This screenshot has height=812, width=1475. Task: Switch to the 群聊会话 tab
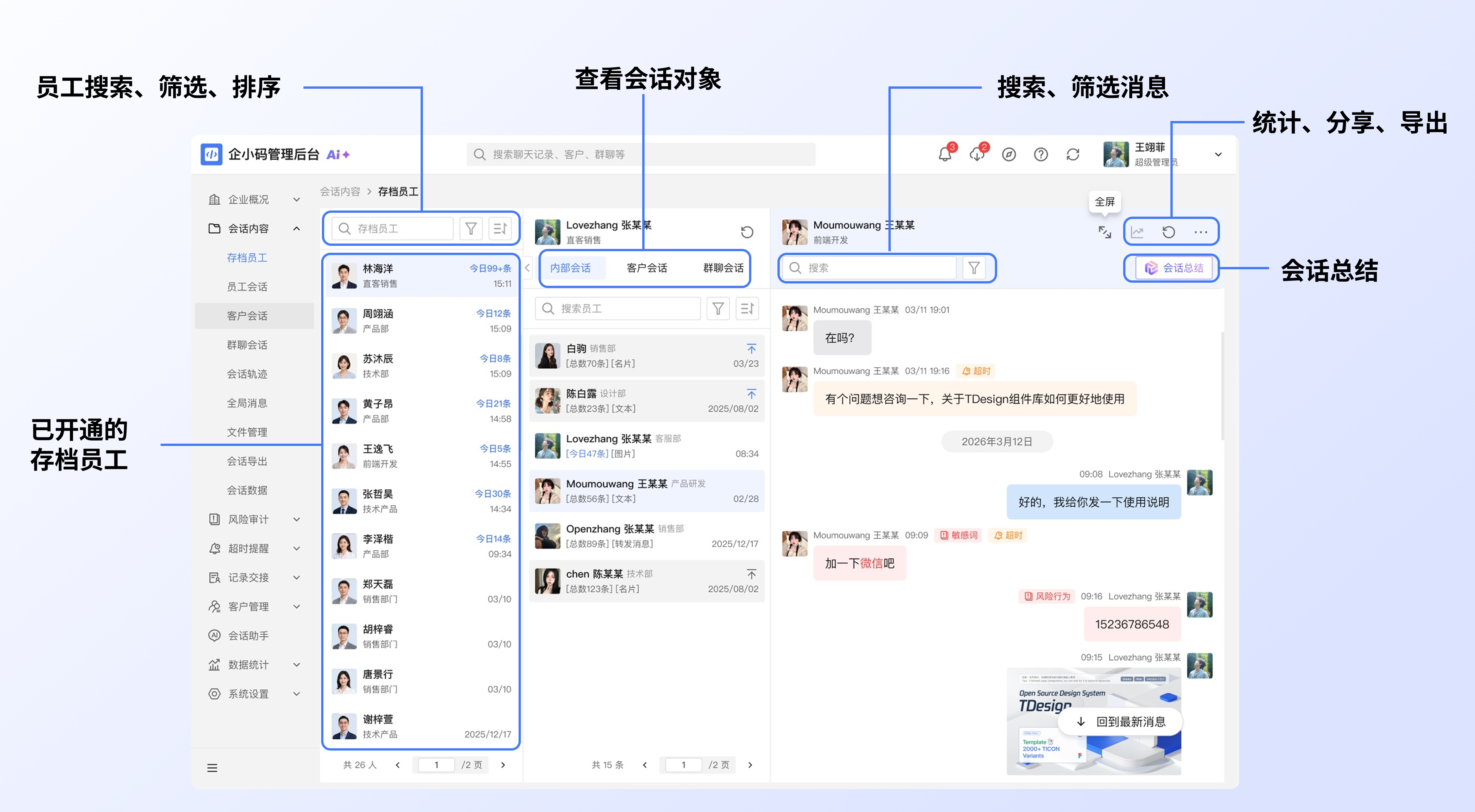[723, 268]
